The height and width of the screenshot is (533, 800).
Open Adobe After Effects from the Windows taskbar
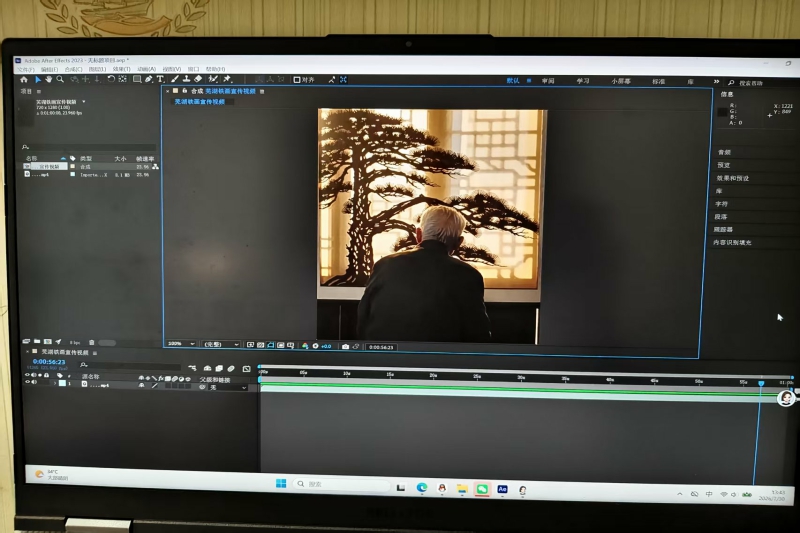tap(503, 489)
